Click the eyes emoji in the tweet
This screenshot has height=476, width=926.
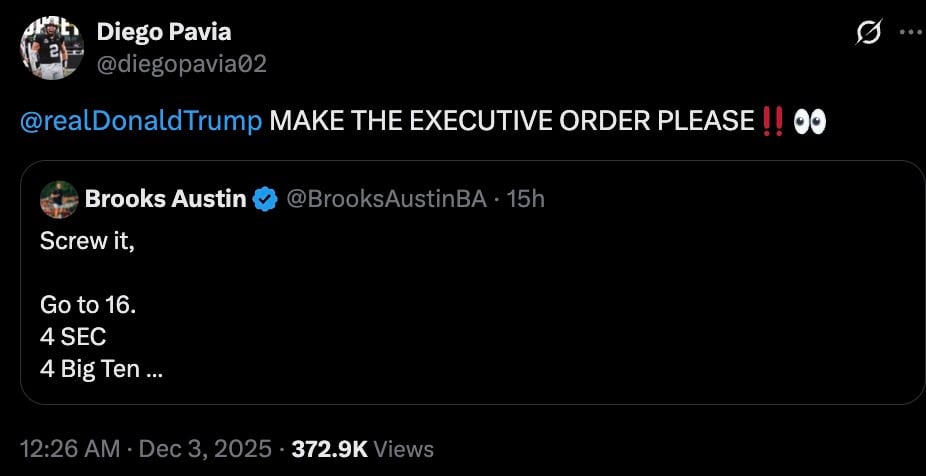[809, 121]
